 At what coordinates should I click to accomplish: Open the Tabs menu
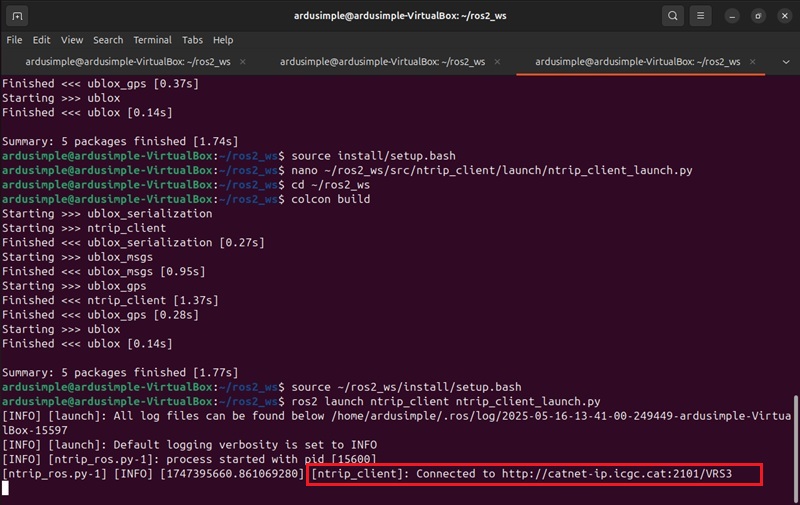(192, 40)
